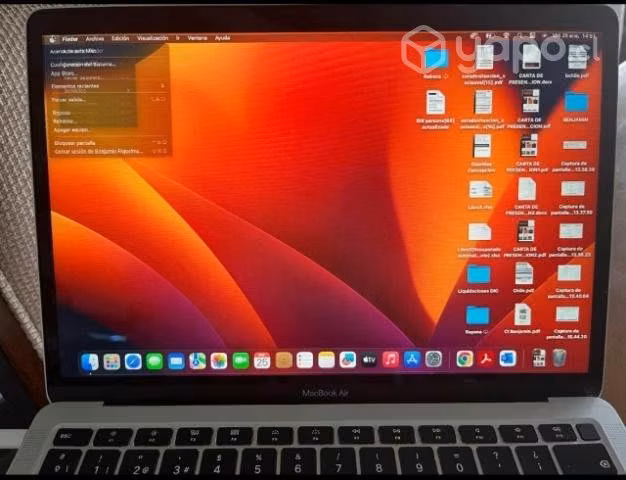Image resolution: width=626 pixels, height=480 pixels.
Task: Click the Apple logo in menu bar
Action: pos(52,39)
